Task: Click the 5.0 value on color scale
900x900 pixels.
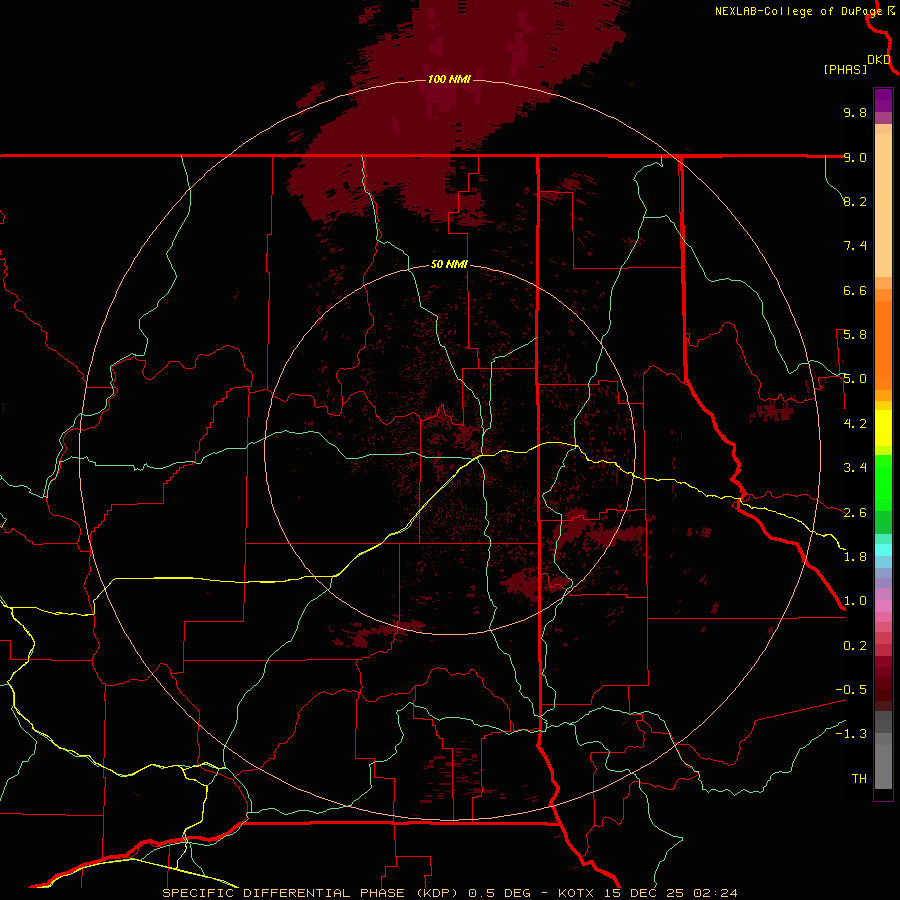Action: [x=855, y=379]
